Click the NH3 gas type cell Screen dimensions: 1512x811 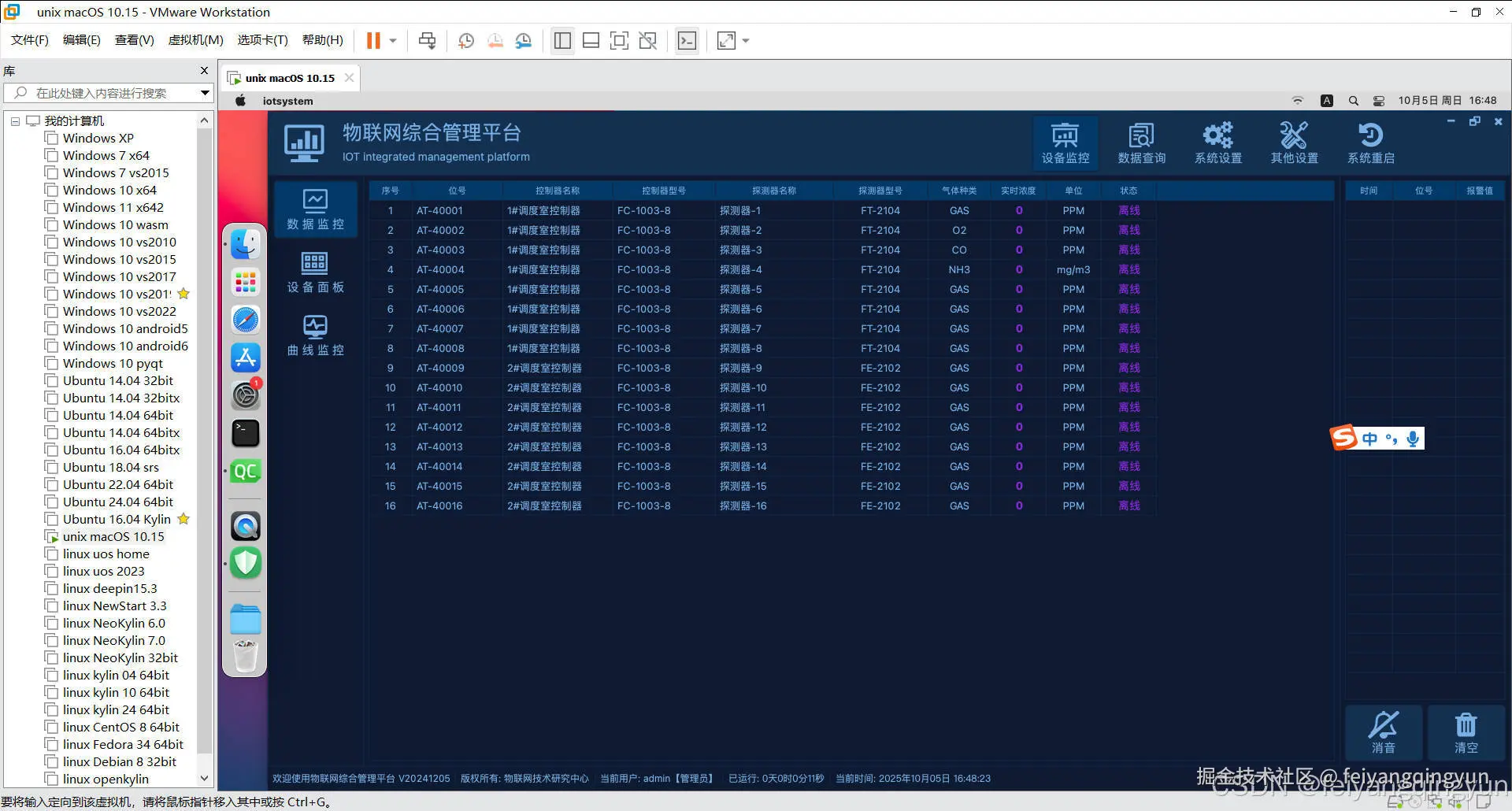[959, 269]
